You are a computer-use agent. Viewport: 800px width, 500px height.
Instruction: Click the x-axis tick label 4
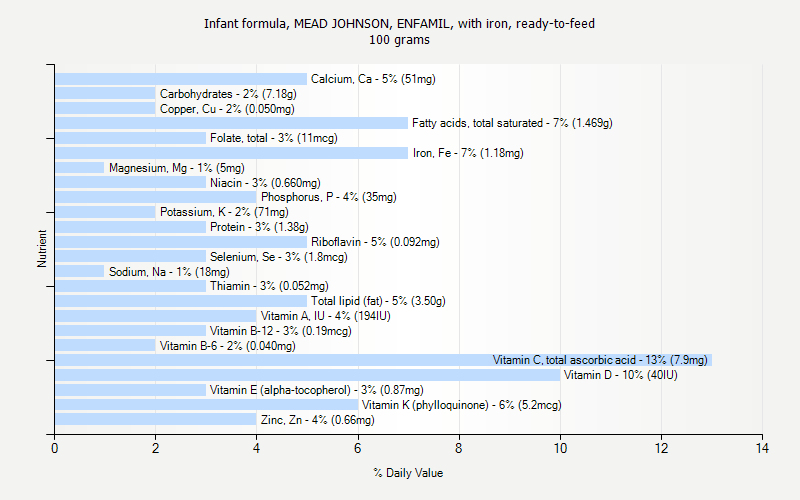(x=257, y=448)
